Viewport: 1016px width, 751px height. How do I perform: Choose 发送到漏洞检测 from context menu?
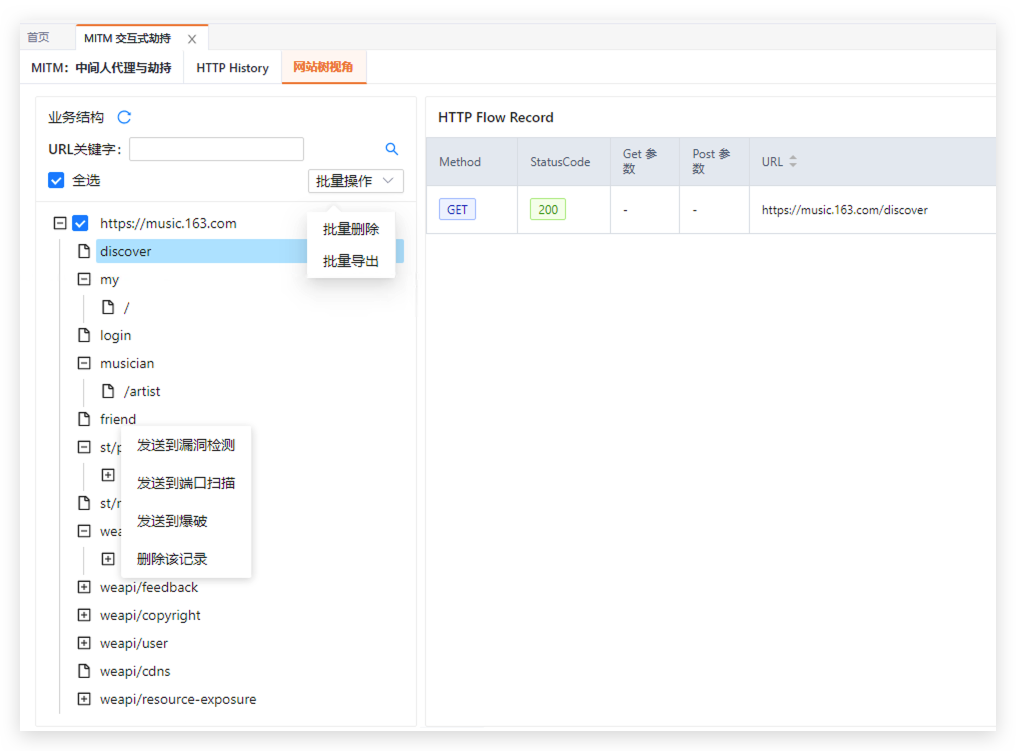point(186,445)
